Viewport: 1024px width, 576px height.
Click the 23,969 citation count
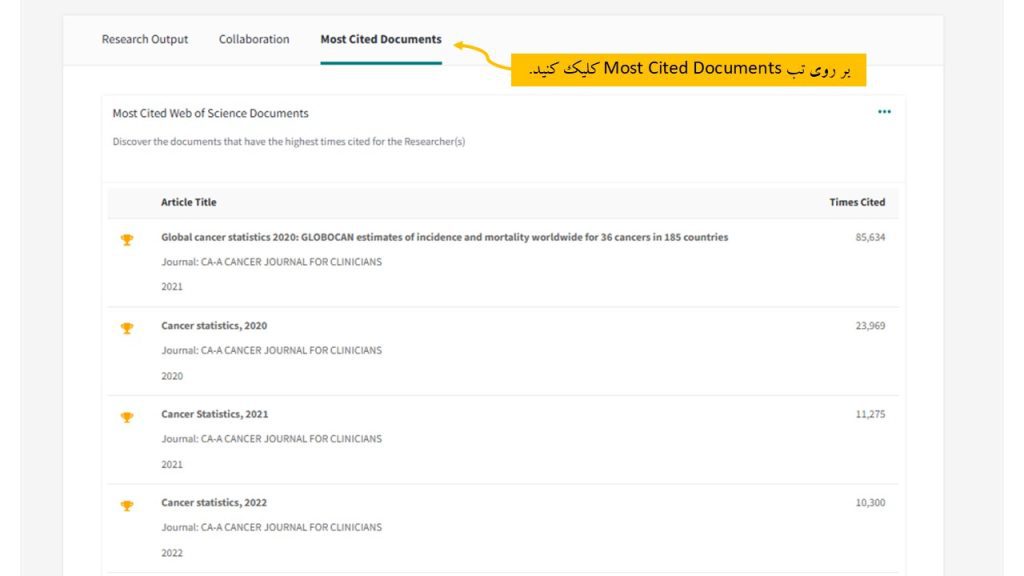click(870, 326)
